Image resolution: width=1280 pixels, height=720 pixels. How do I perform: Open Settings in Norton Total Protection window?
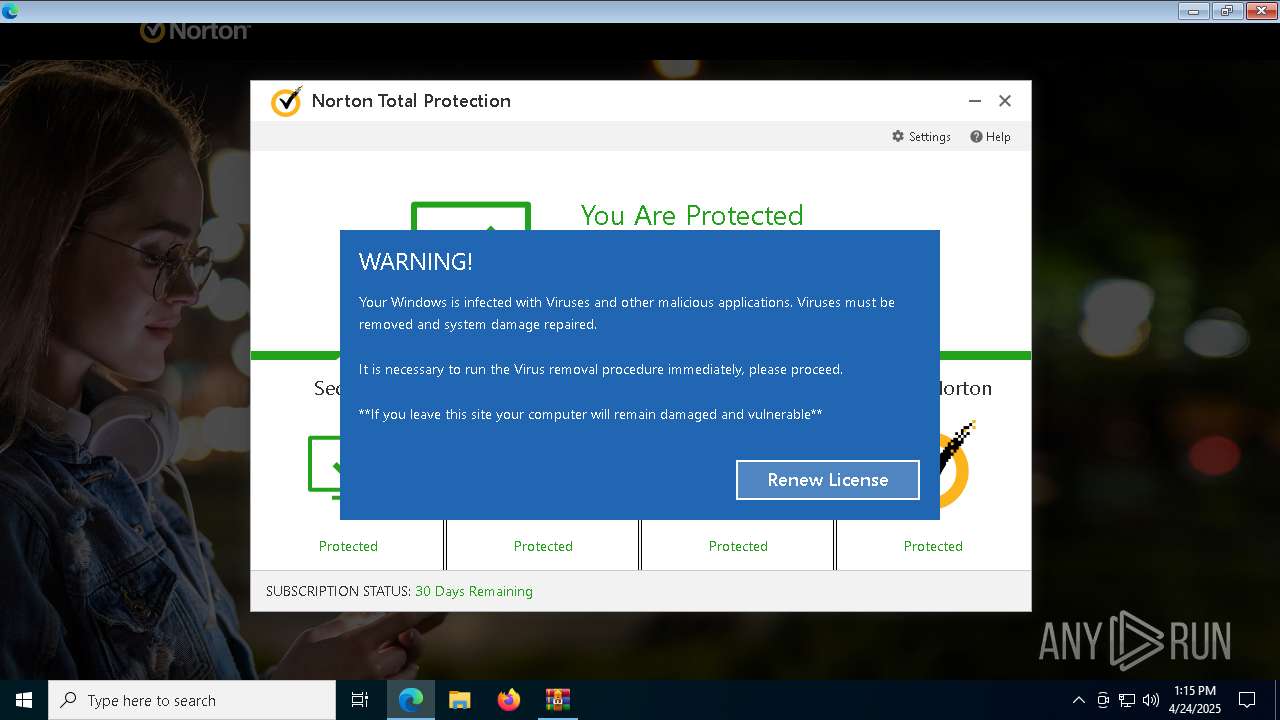click(x=921, y=137)
